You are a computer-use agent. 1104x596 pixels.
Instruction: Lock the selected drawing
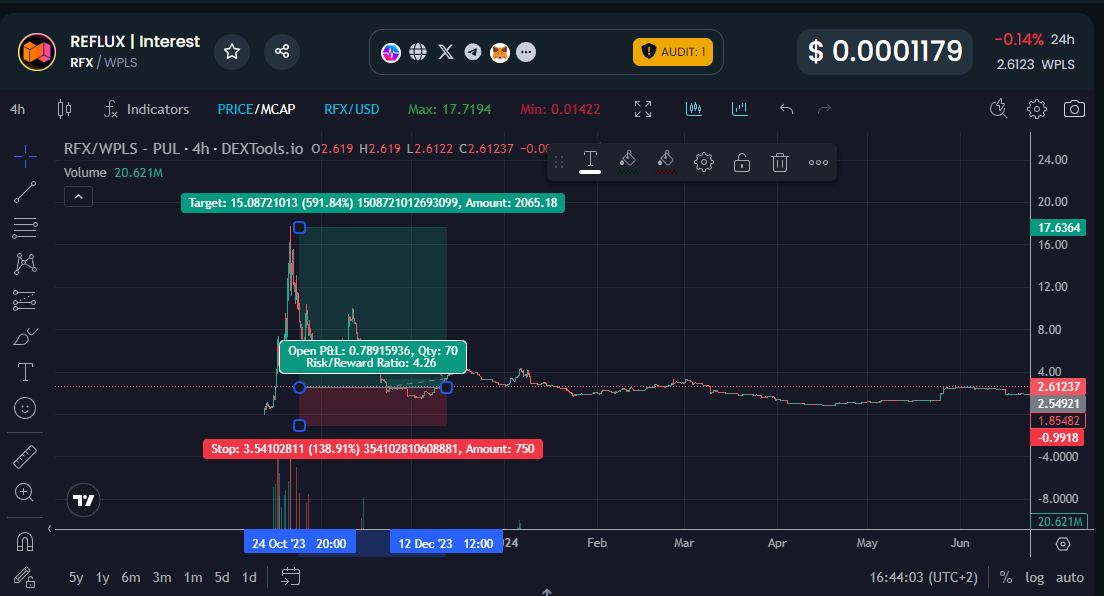[741, 162]
